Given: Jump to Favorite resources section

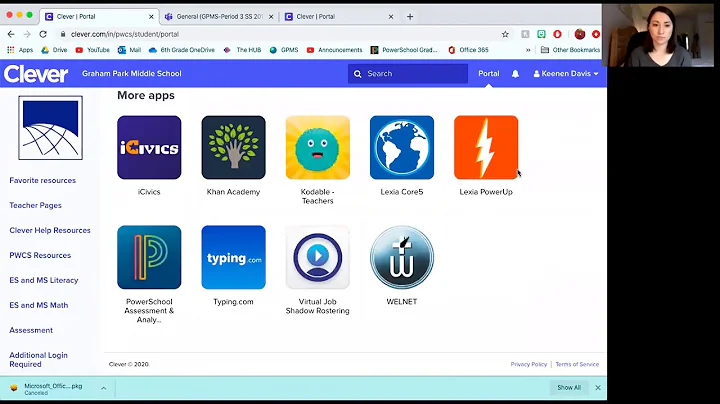Looking at the screenshot, I should coord(43,180).
